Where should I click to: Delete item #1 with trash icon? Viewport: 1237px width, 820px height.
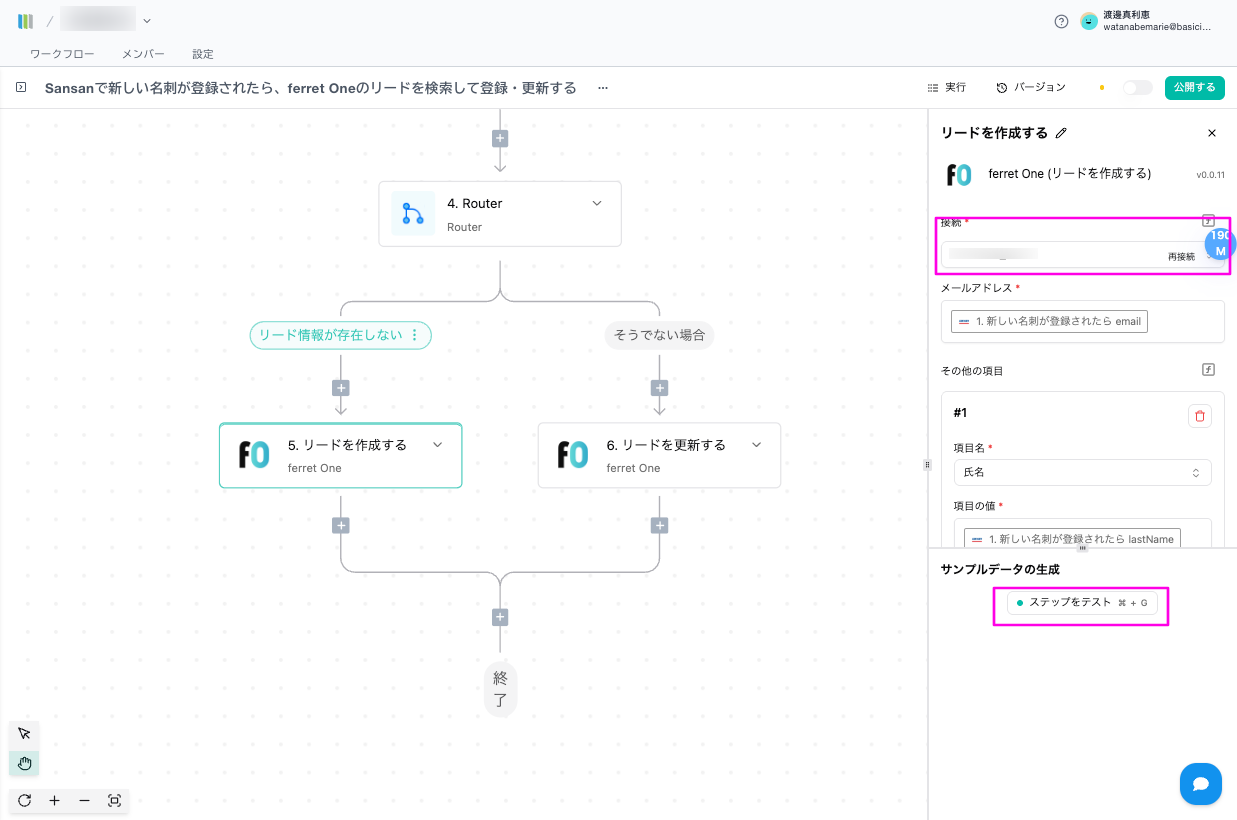(x=1200, y=416)
